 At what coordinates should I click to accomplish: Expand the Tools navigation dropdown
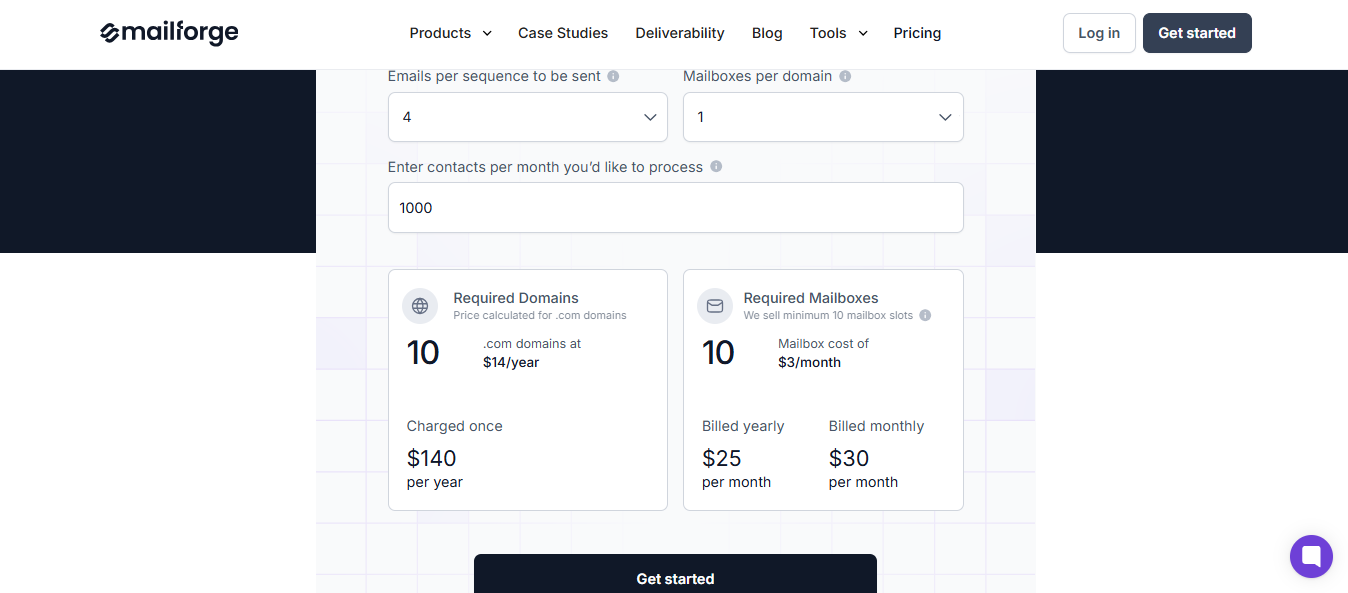(838, 33)
